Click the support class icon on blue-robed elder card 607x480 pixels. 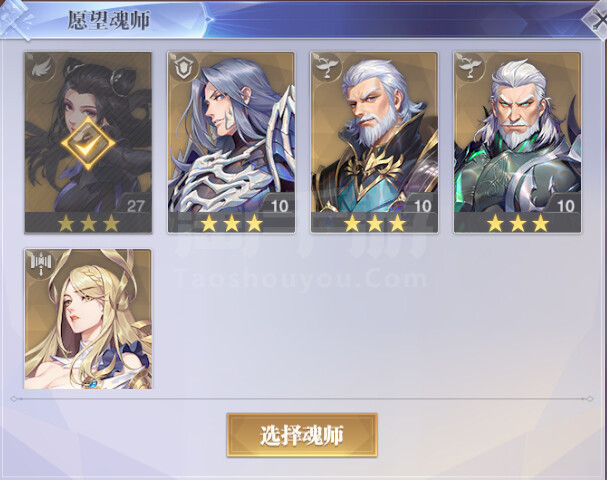click(x=327, y=67)
